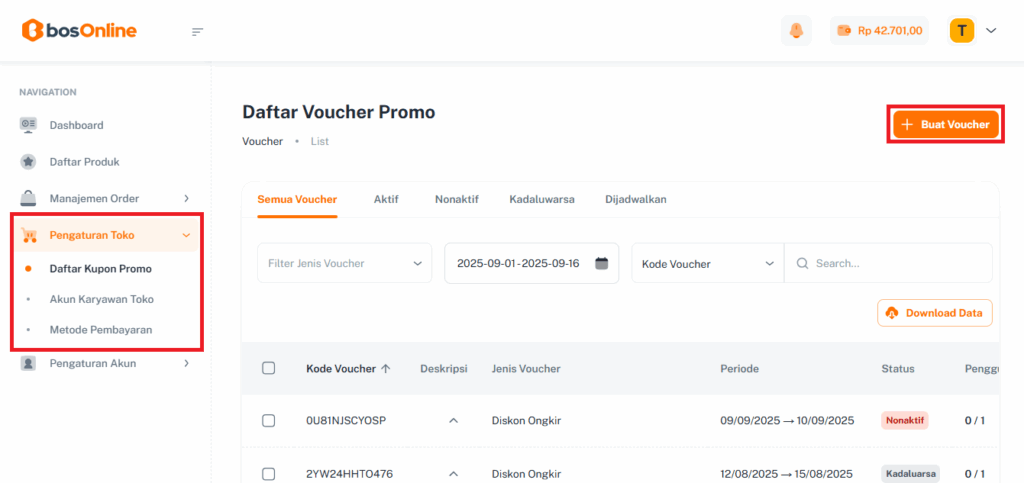Open the Filter Jenis Voucher dropdown

click(x=344, y=264)
